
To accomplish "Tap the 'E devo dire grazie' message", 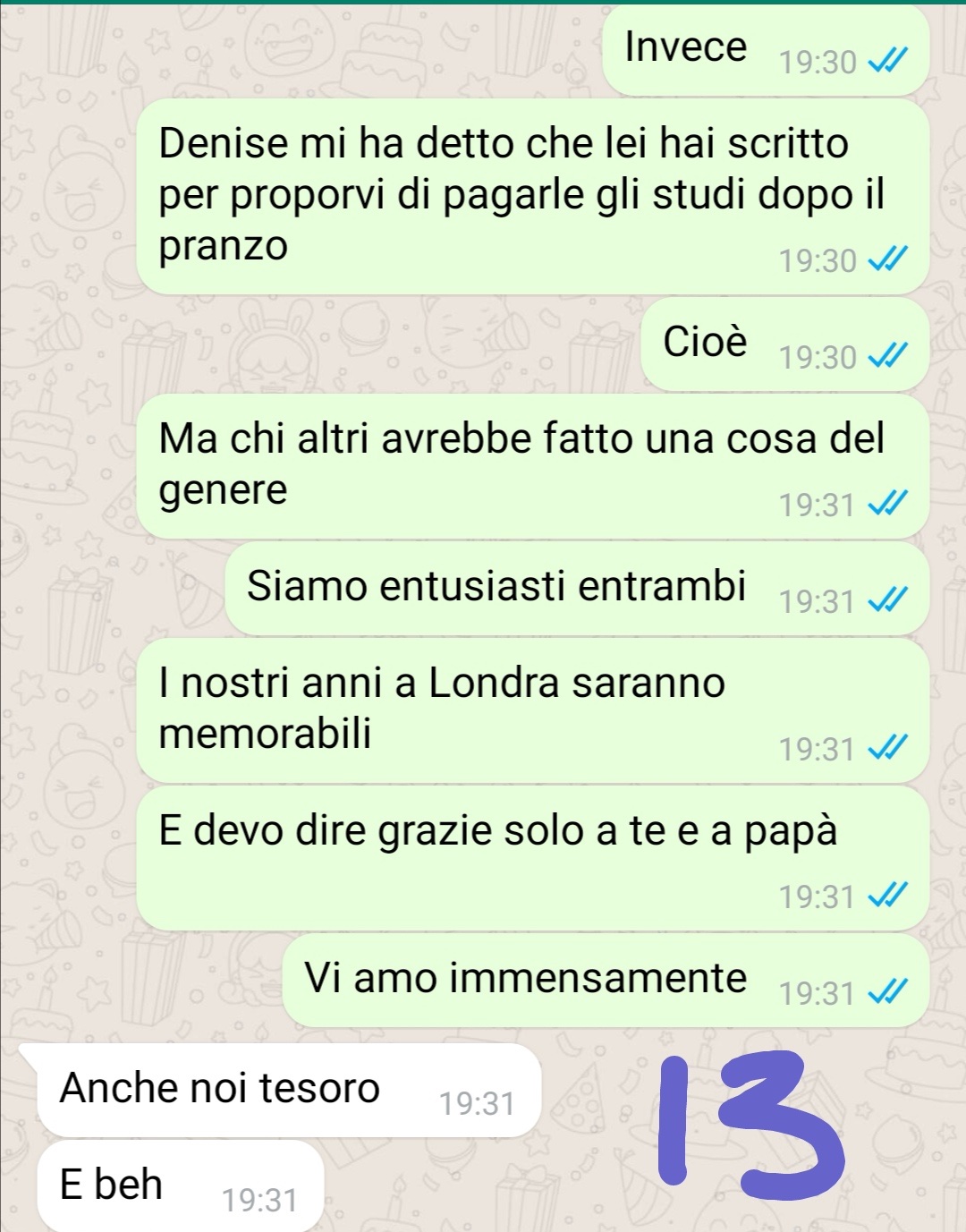I will [533, 858].
